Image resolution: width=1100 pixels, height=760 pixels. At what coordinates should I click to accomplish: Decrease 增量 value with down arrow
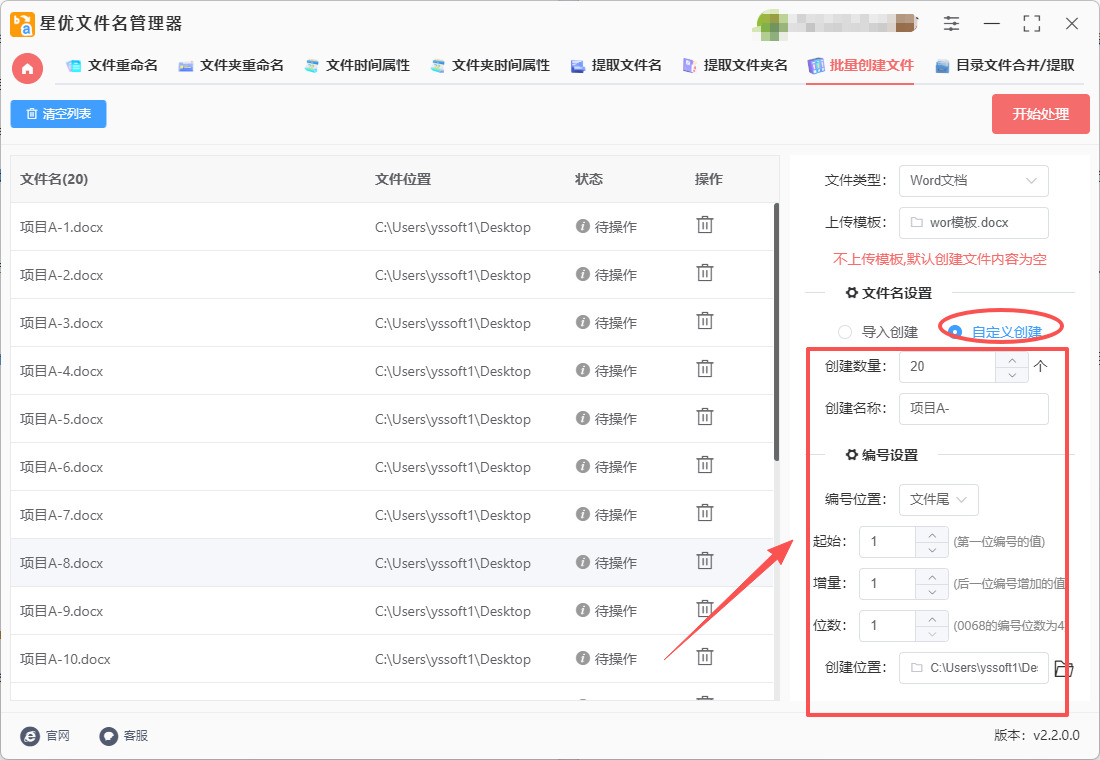pos(932,592)
